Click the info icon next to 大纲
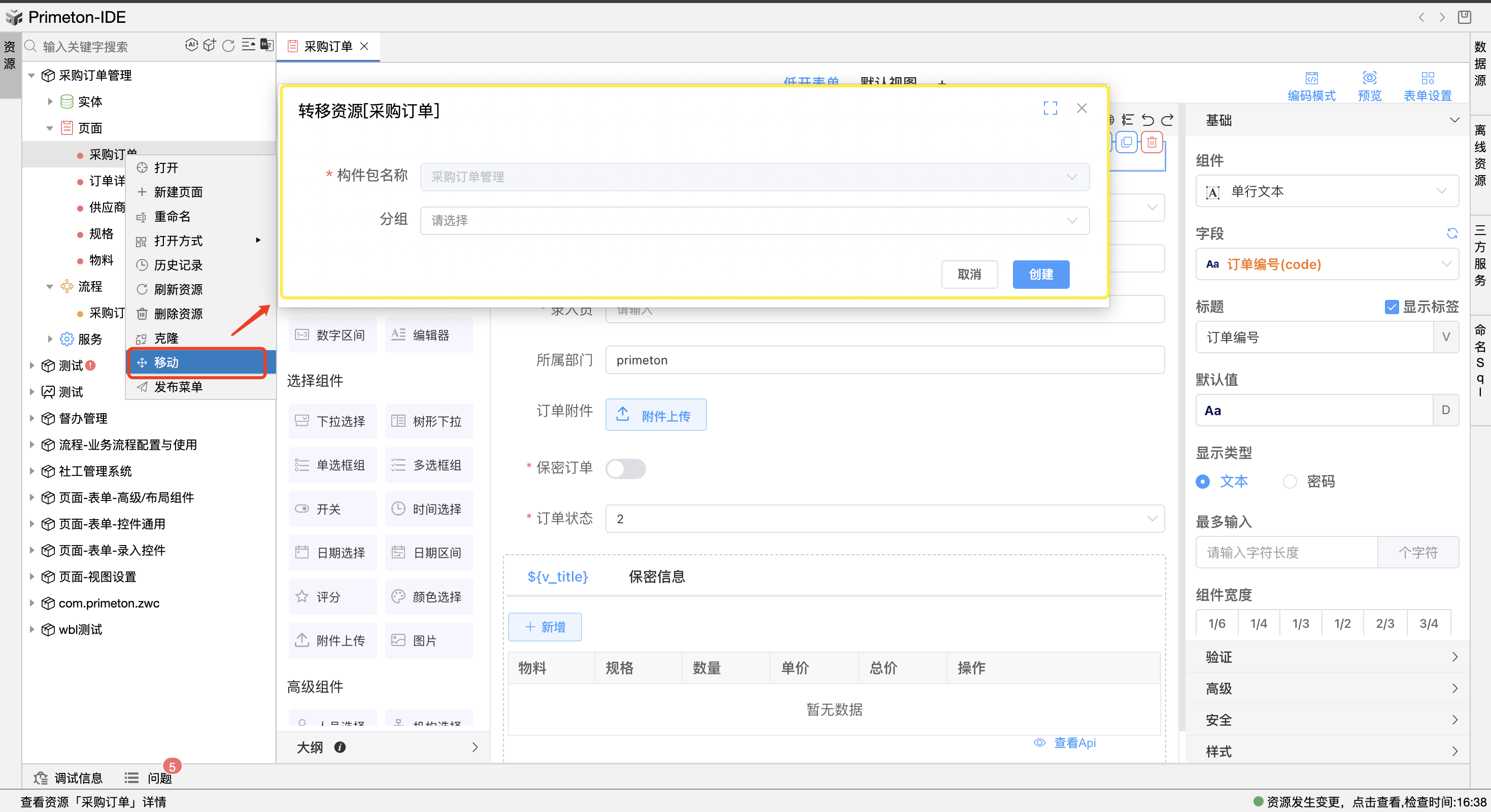 point(341,747)
